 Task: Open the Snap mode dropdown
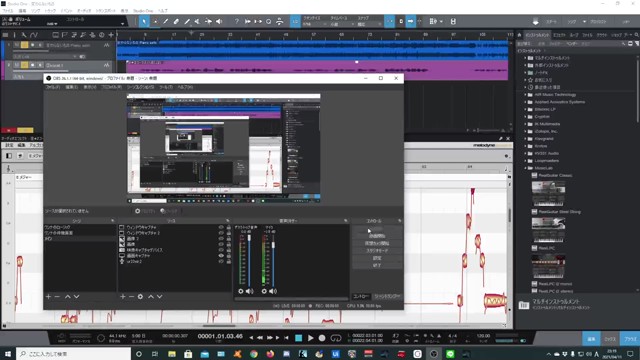coord(369,24)
